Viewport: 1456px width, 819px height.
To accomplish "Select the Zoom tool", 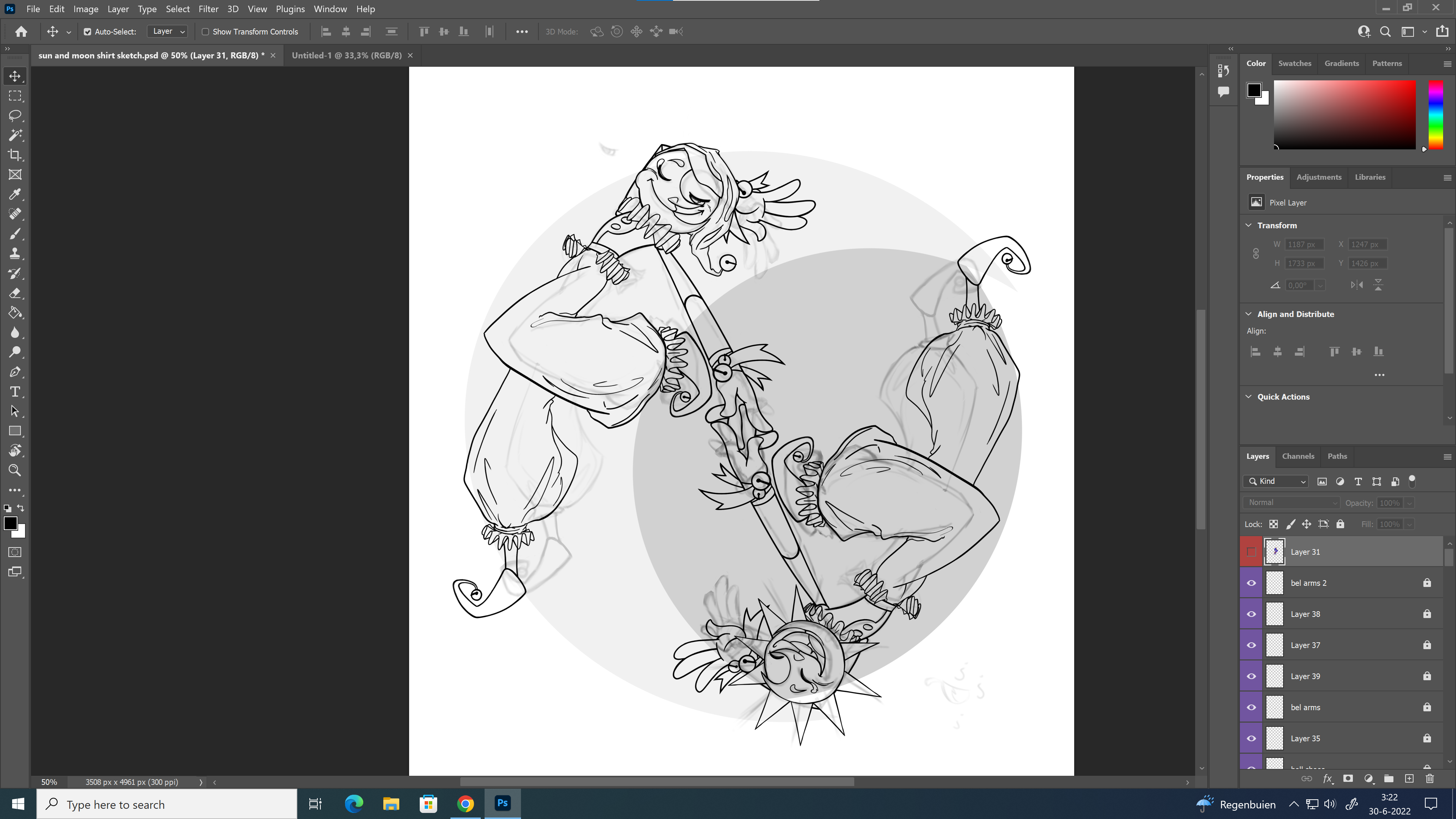I will [15, 470].
